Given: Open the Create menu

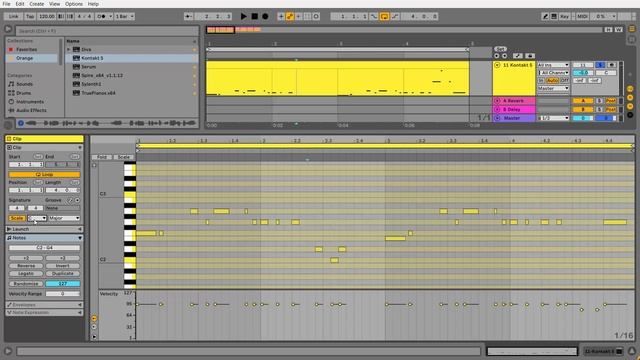Looking at the screenshot, I should click(x=36, y=4).
